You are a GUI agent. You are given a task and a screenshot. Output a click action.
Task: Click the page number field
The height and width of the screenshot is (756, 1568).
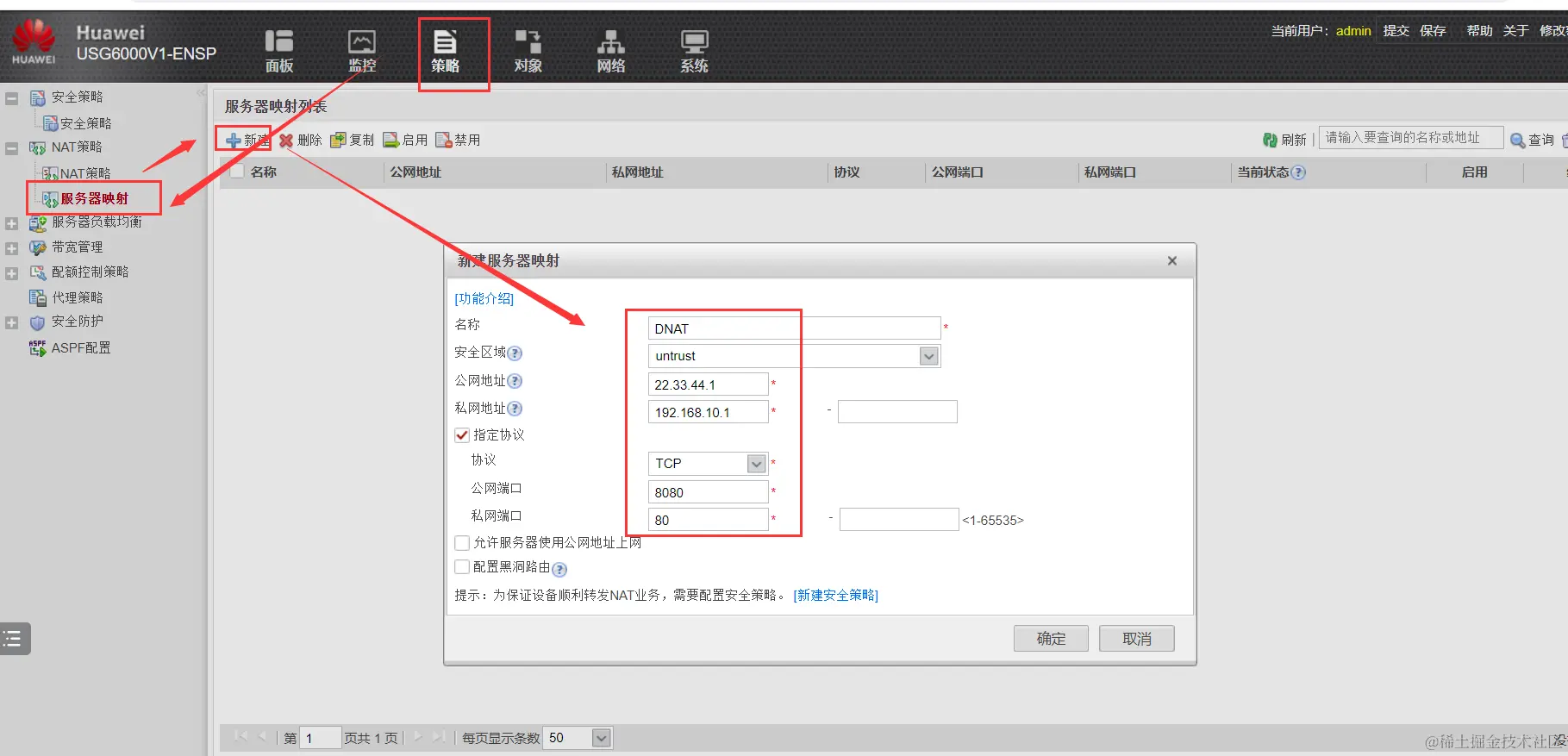320,738
